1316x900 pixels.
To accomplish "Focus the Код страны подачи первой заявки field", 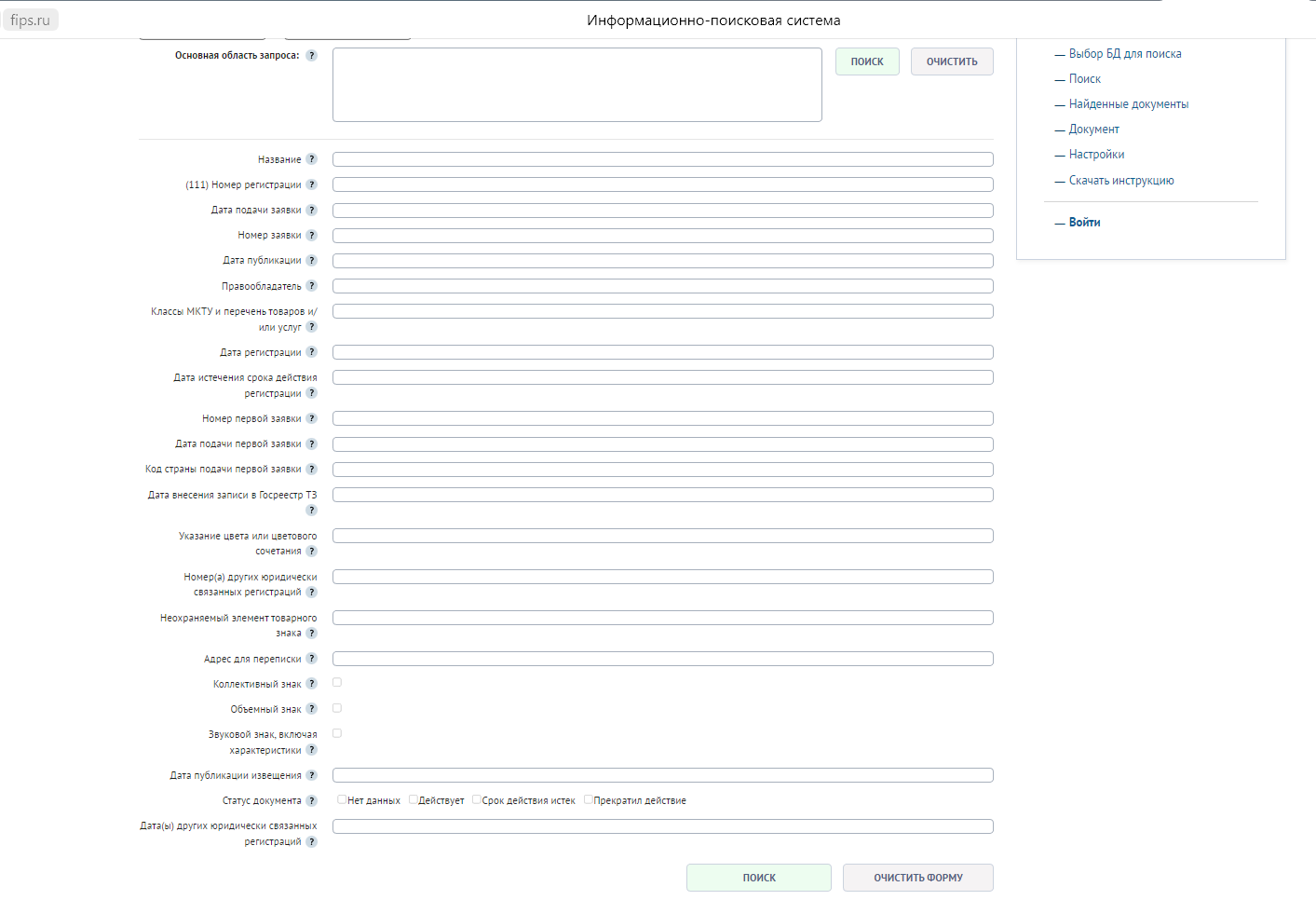I will [x=663, y=470].
